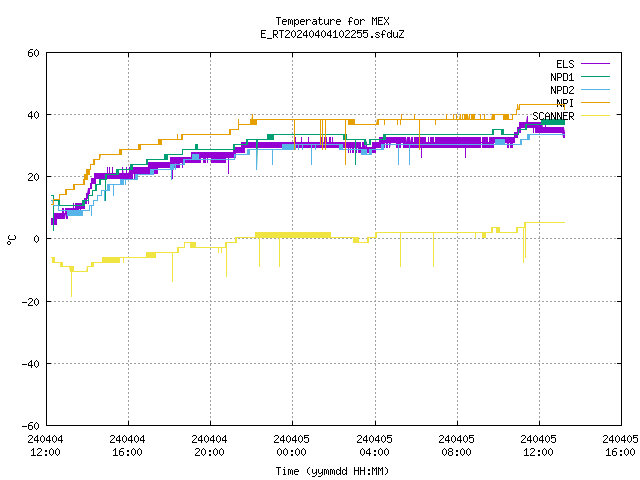Image resolution: width=640 pixels, height=480 pixels.
Task: Click the y-axis tick label 0
Action: (x=36, y=239)
